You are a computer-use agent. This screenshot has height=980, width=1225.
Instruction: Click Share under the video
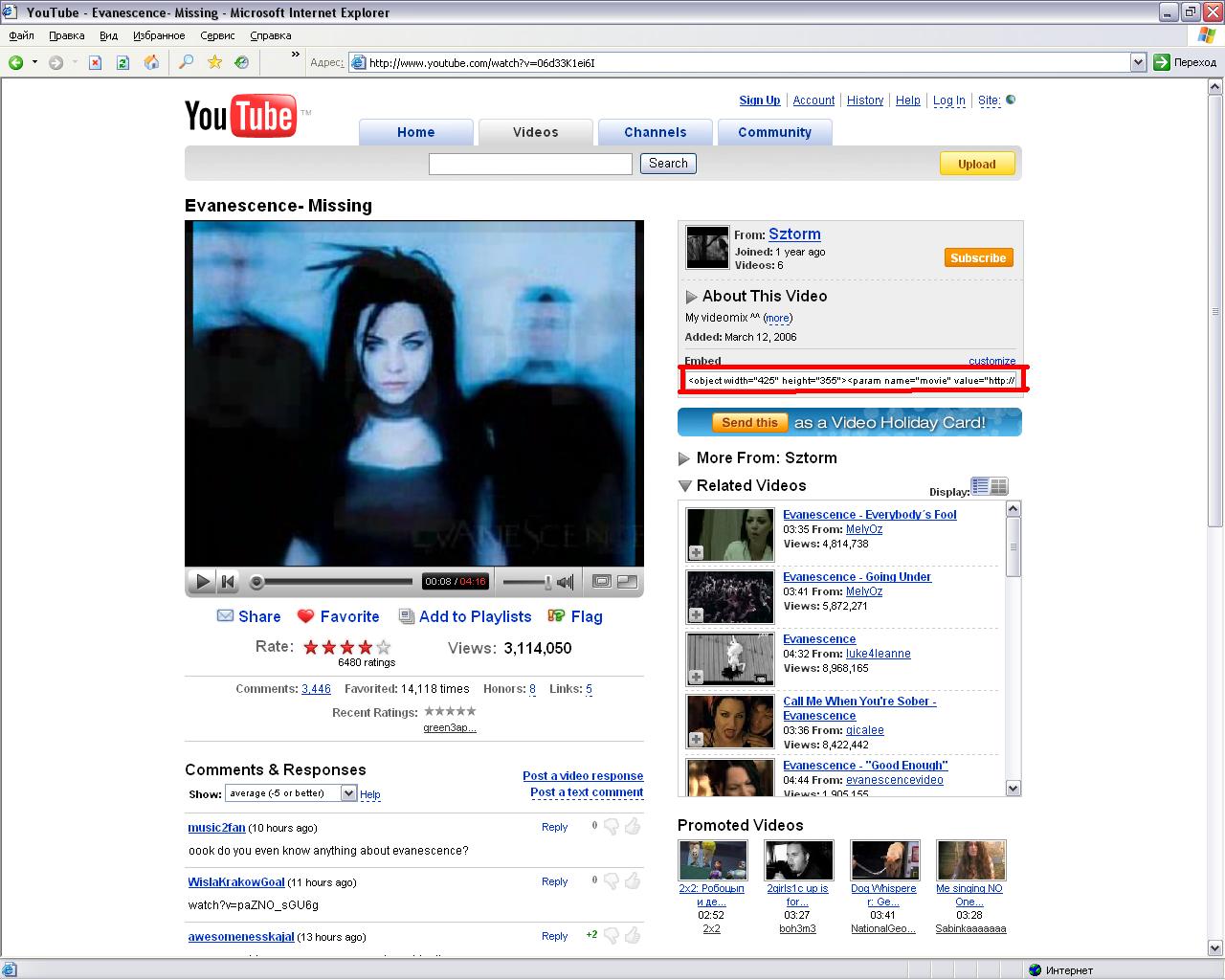[249, 617]
